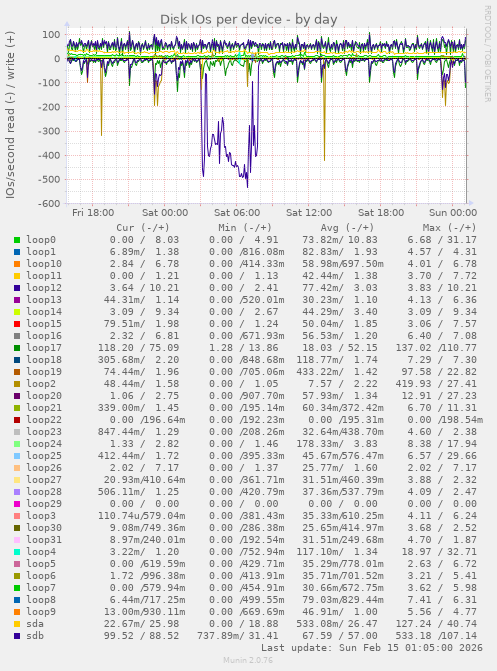The width and height of the screenshot is (497, 671).
Task: Select the loop1 legend label
Action: 41,252
